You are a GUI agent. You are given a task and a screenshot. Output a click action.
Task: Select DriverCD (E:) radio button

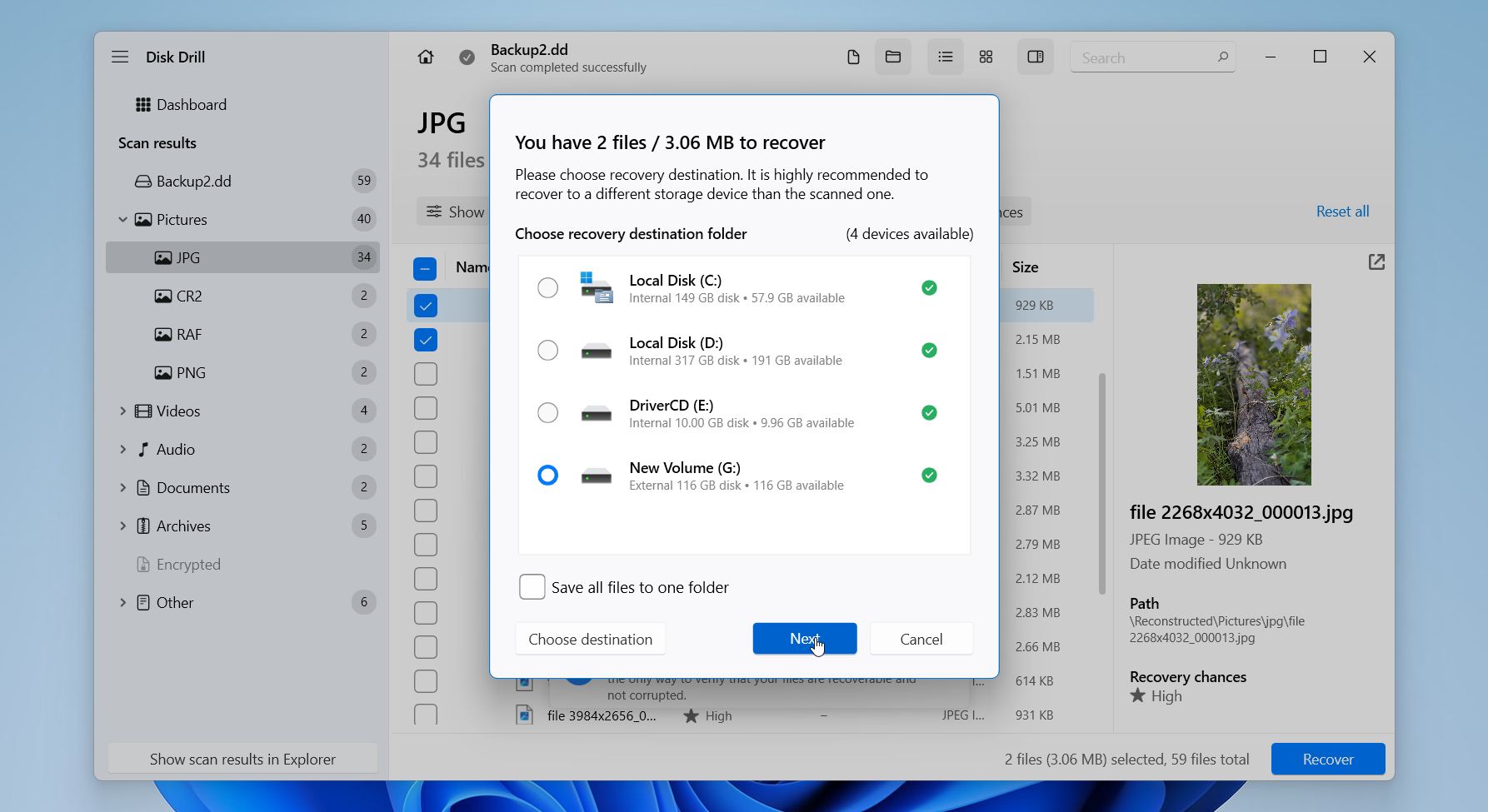[547, 412]
